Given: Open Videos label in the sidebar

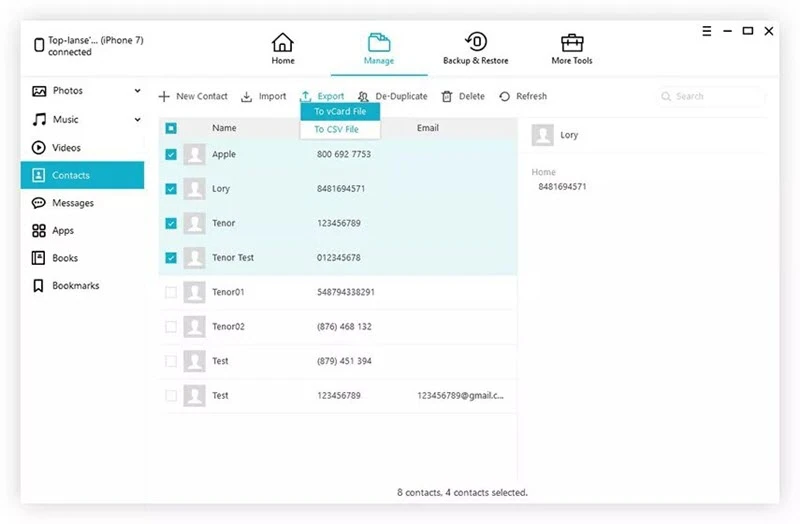Looking at the screenshot, I should point(66,147).
